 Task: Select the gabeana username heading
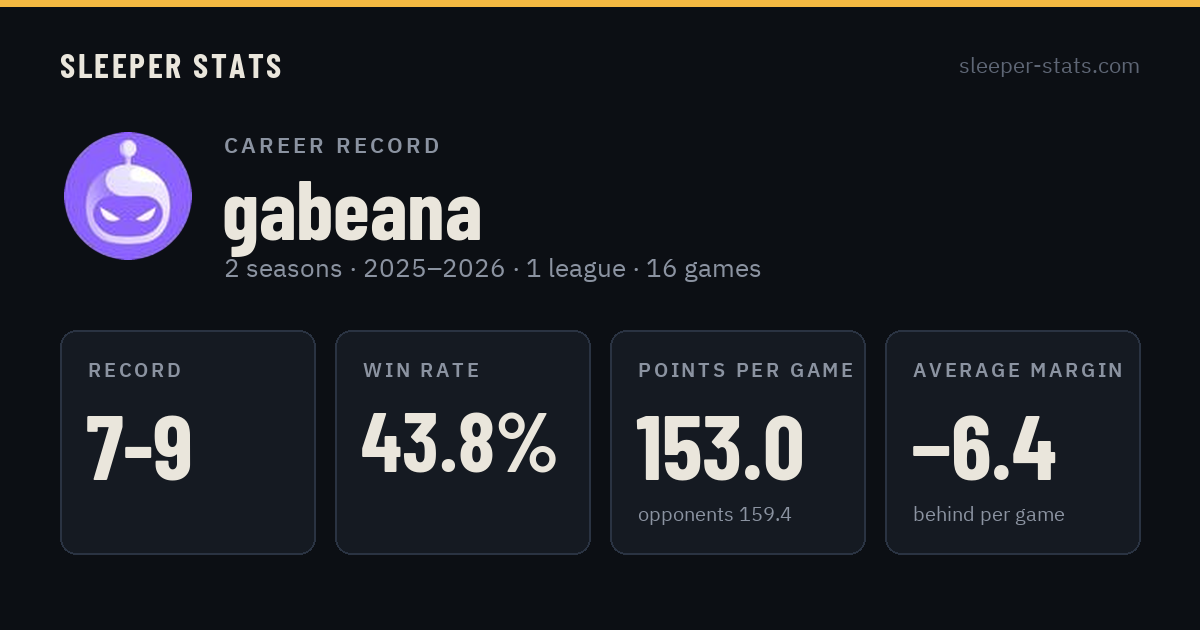(x=352, y=213)
